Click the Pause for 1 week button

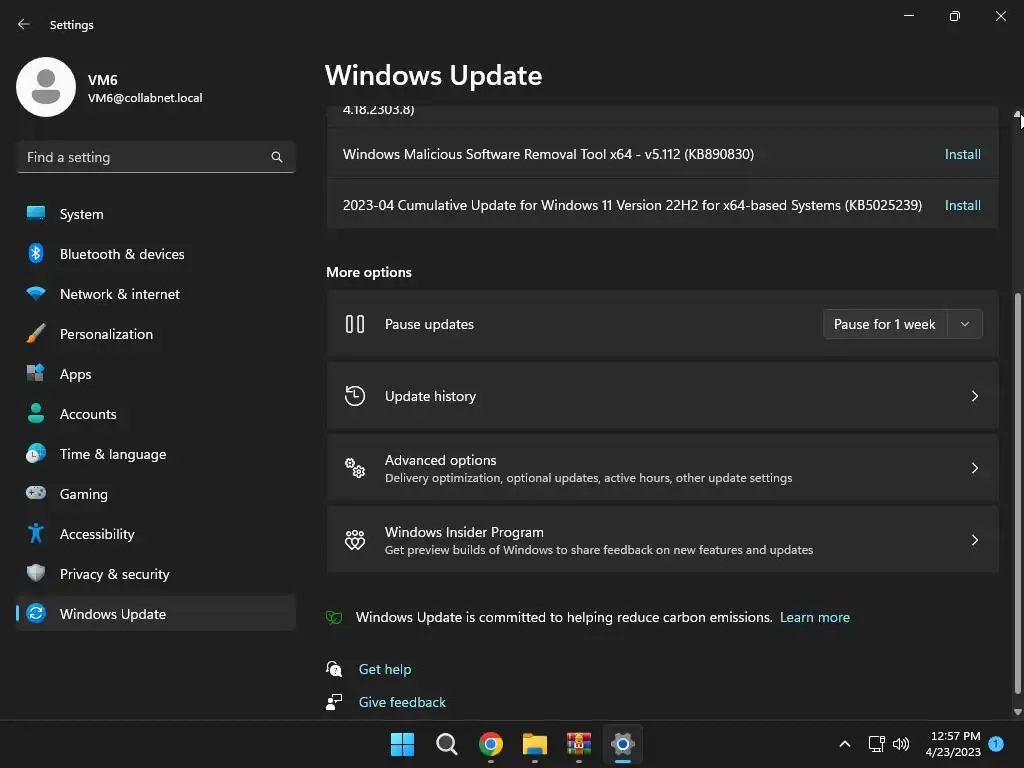[885, 324]
